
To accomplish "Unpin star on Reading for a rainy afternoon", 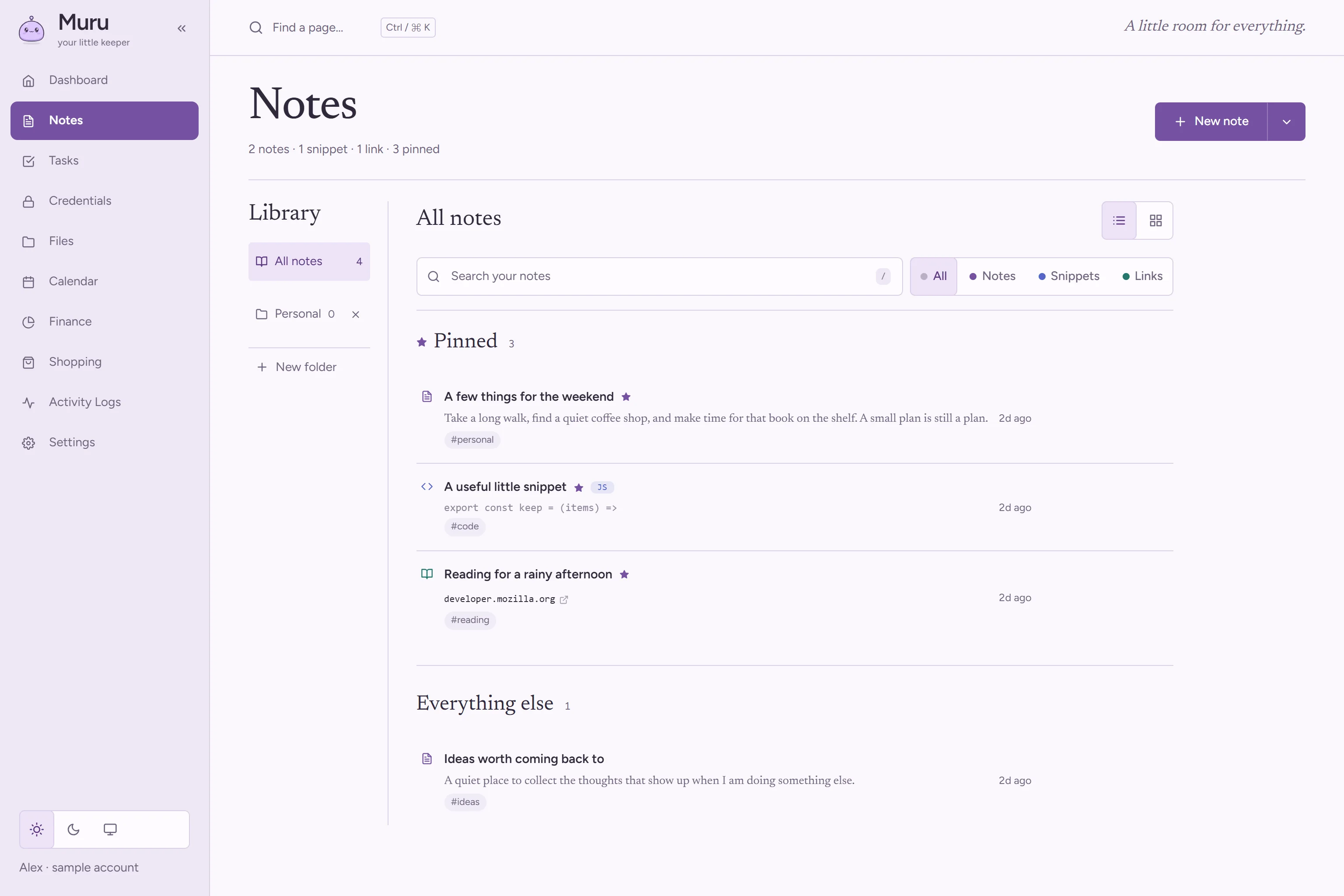I will [x=624, y=574].
